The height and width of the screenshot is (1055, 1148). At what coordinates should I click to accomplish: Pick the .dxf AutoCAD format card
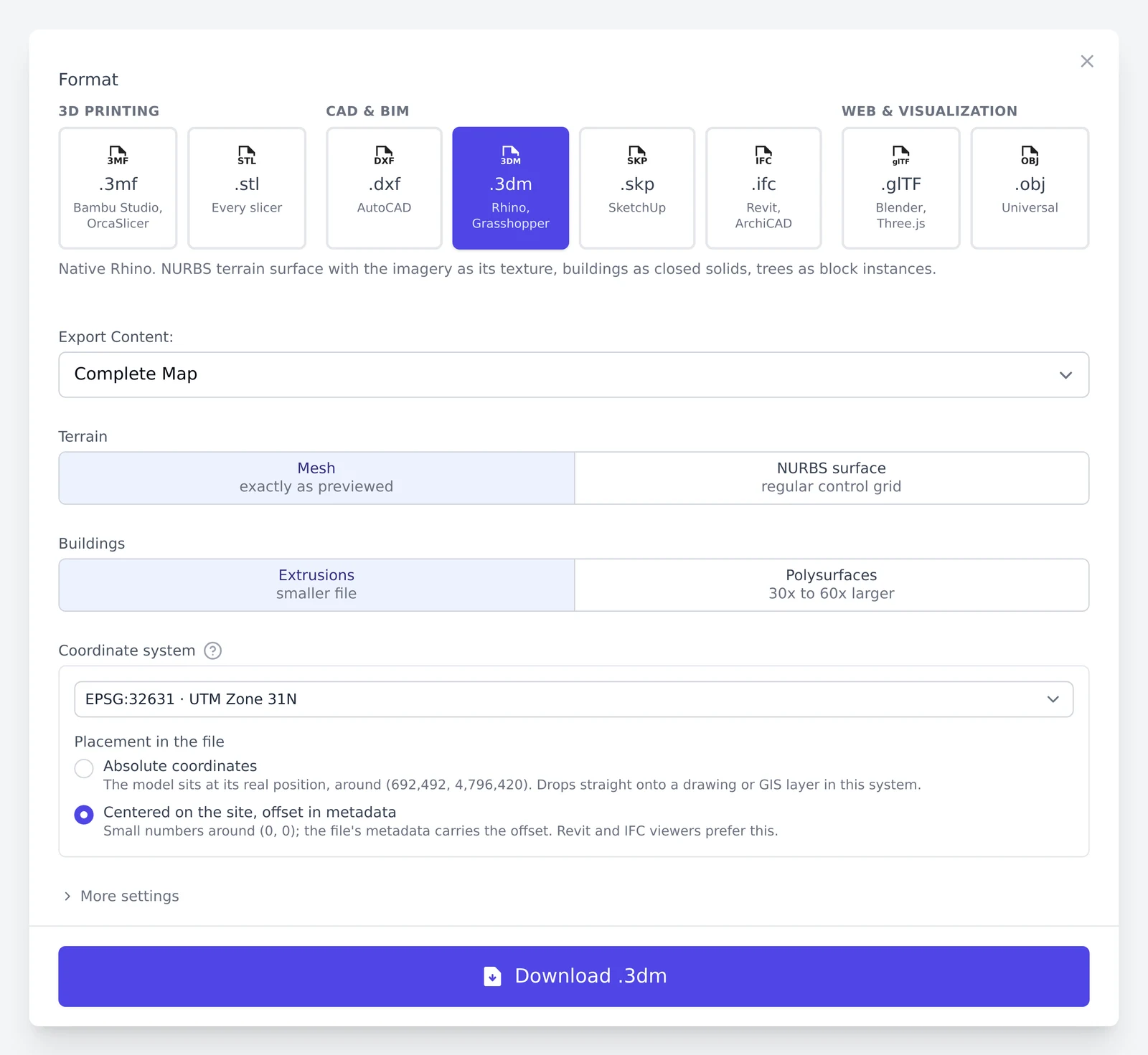tap(384, 188)
